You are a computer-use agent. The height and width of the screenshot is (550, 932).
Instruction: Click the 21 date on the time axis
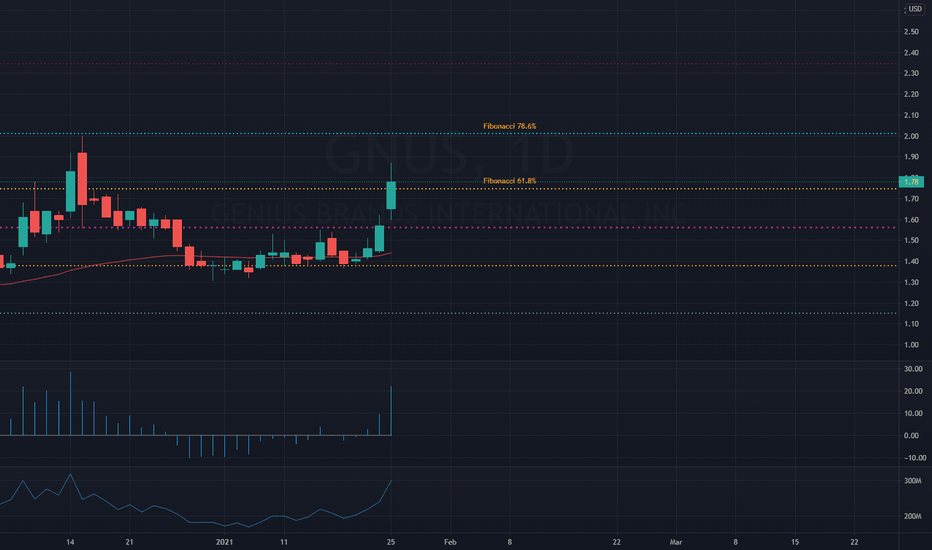click(130, 542)
